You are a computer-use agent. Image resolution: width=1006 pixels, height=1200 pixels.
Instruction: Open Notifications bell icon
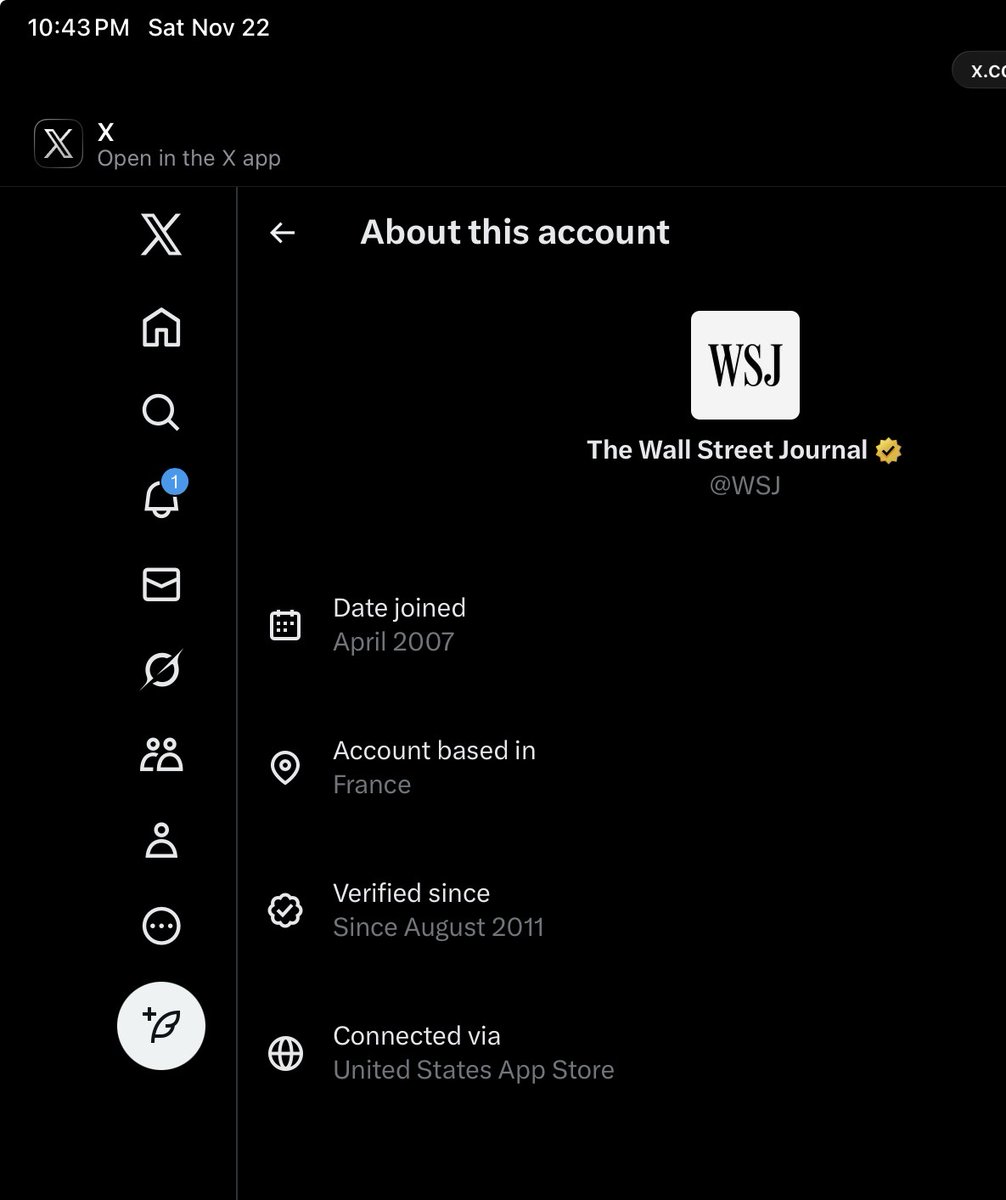point(161,497)
